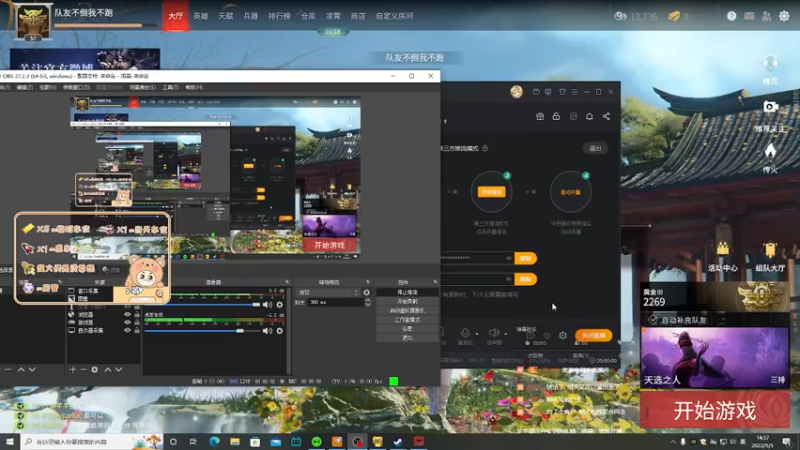
Task: Open first mixer channel settings gear
Action: (x=280, y=305)
